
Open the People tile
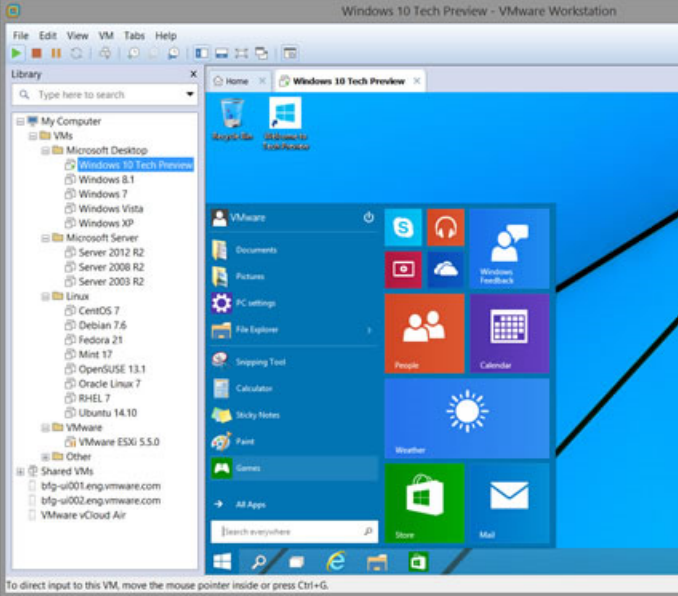424,333
